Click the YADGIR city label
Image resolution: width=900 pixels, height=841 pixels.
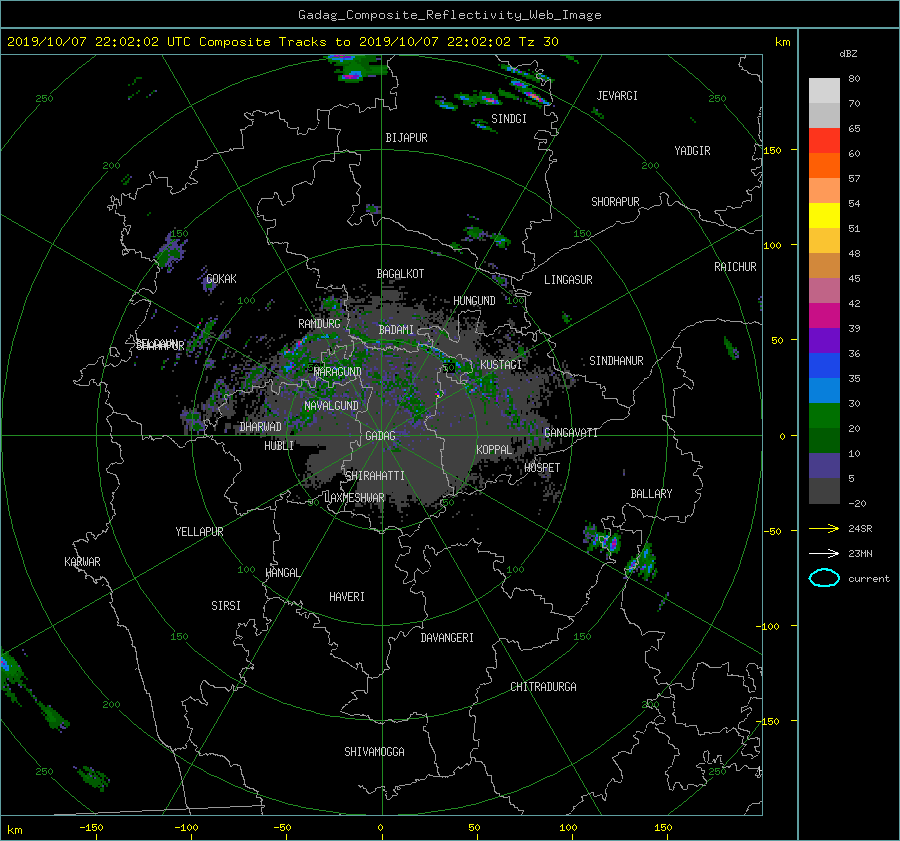pos(692,151)
